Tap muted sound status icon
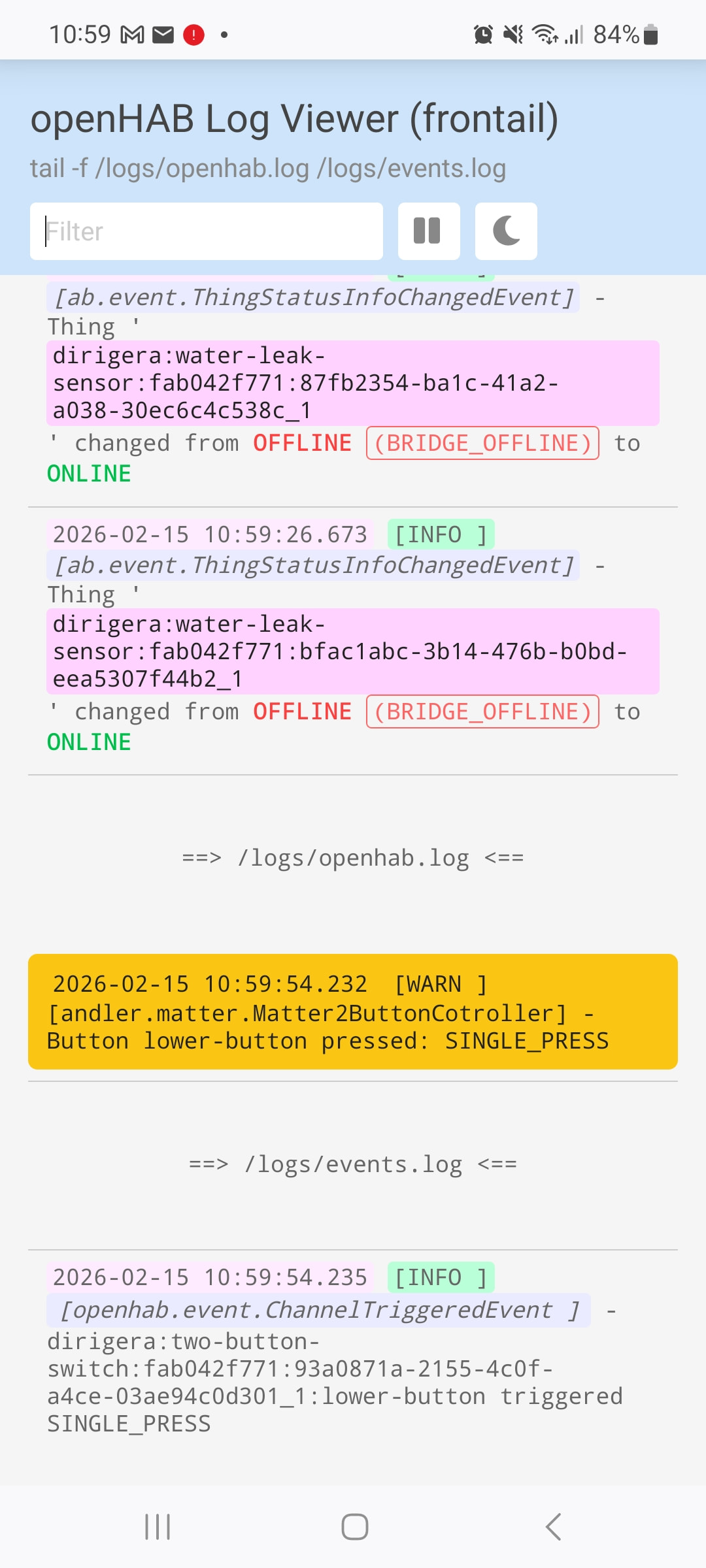706x1568 pixels. point(513,34)
